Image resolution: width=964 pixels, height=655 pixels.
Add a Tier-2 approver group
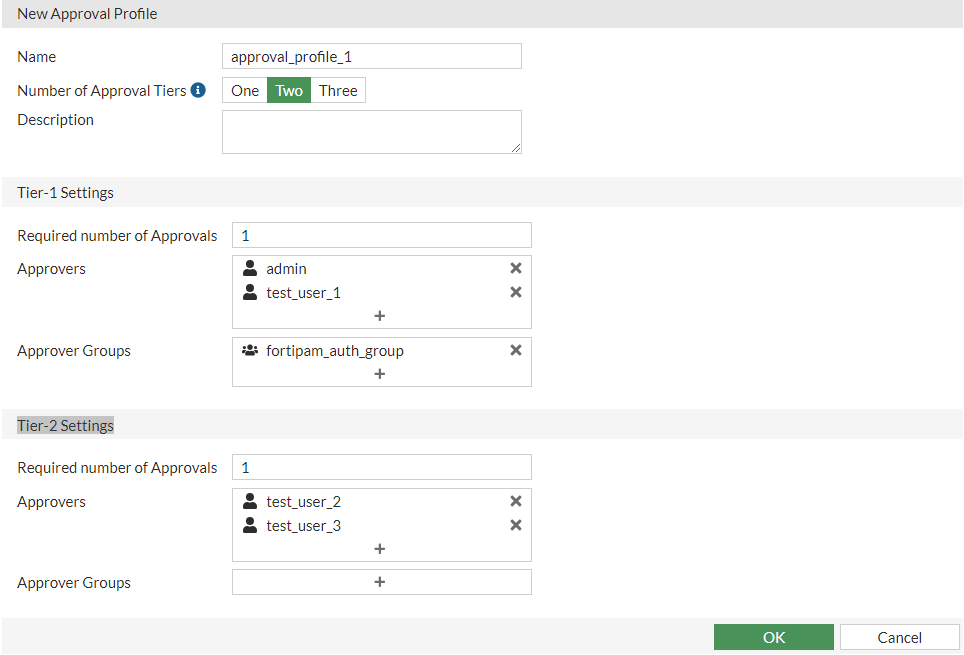380,582
